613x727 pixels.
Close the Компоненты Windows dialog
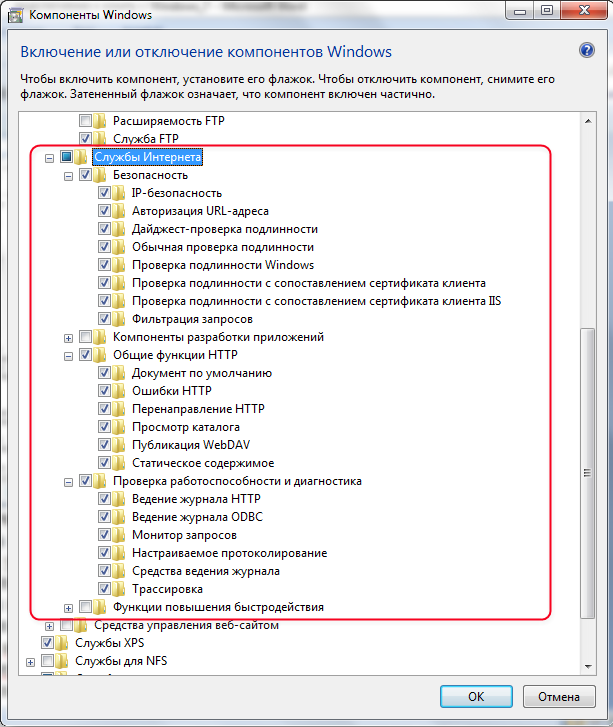[584, 10]
